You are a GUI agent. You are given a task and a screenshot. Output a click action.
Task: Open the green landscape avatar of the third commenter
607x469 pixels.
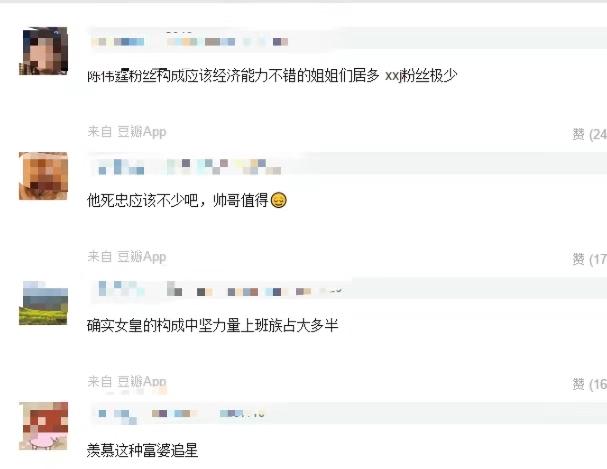point(43,303)
